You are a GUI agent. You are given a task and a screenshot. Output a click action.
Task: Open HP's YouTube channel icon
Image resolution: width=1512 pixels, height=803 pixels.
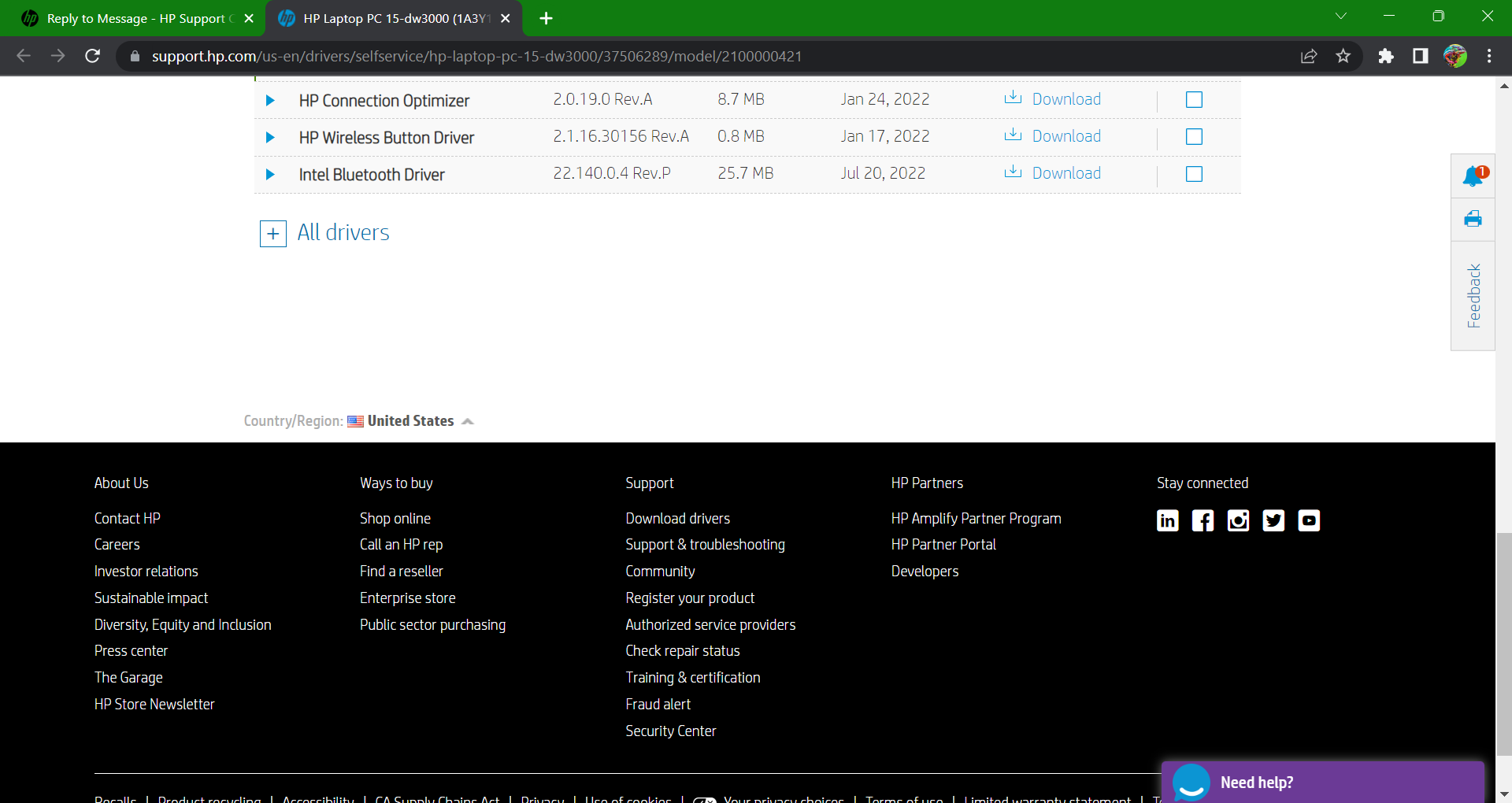pyautogui.click(x=1309, y=520)
